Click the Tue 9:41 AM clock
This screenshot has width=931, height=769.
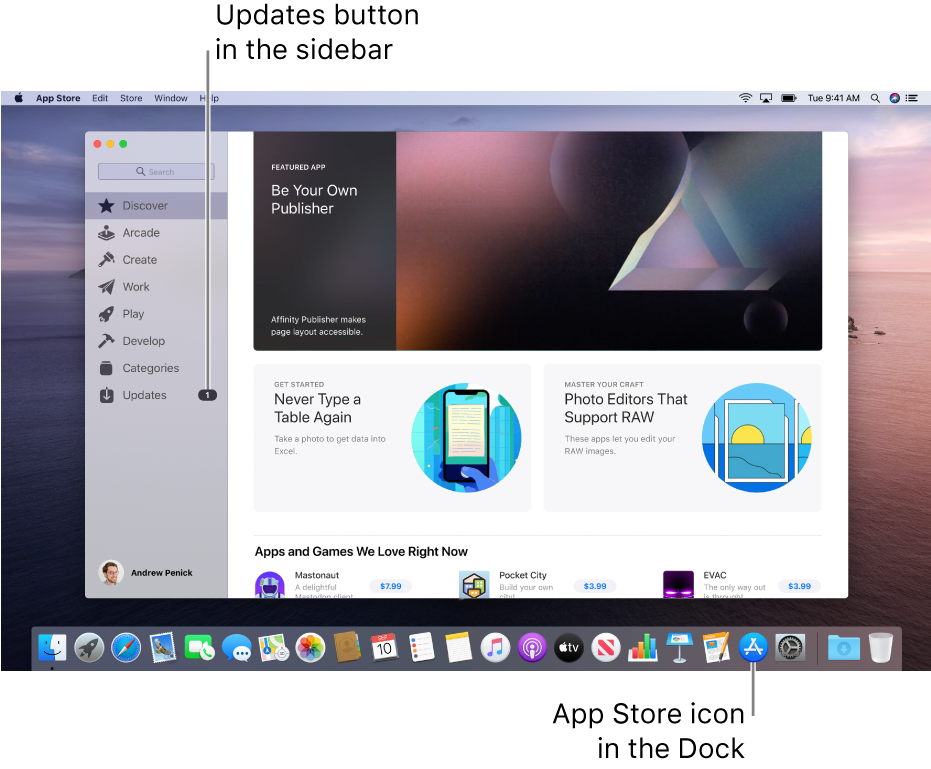(x=833, y=98)
